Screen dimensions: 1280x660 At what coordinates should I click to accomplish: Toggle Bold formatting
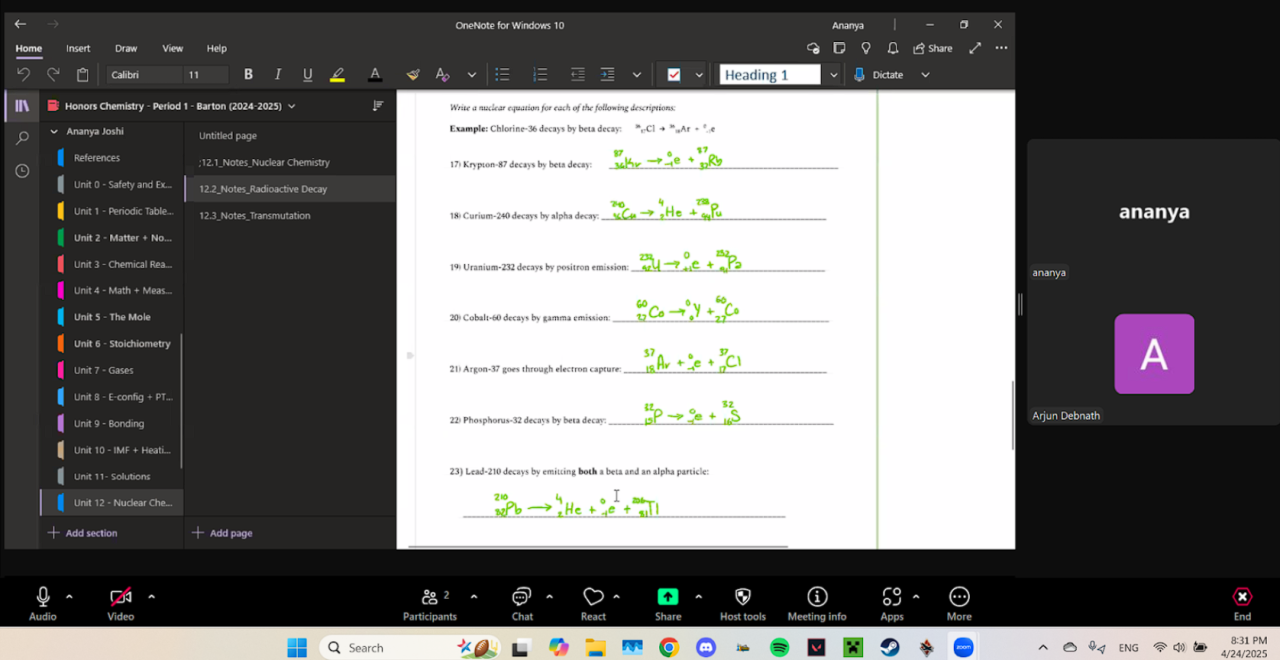click(x=248, y=75)
